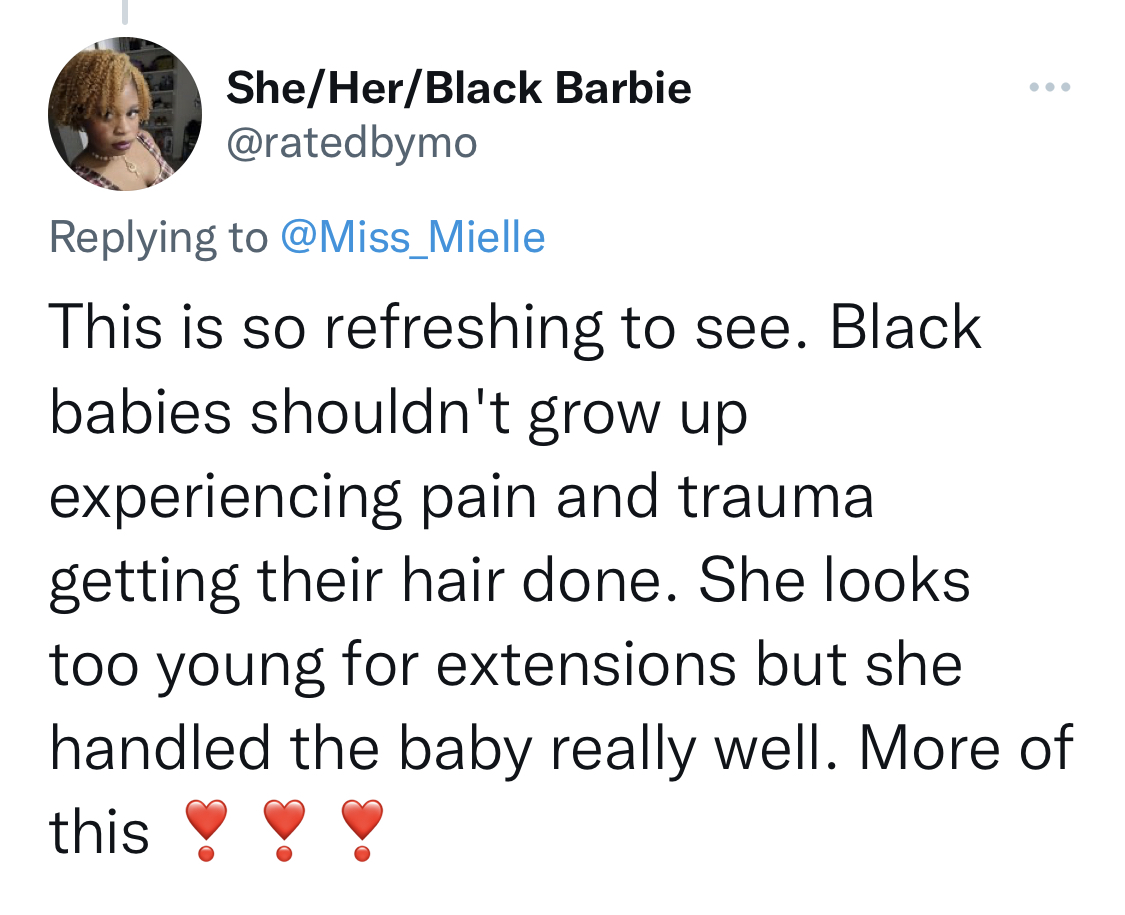Screen dimensions: 1125x915
Task: Click the phrase 'pain and trauma'
Action: [646, 497]
